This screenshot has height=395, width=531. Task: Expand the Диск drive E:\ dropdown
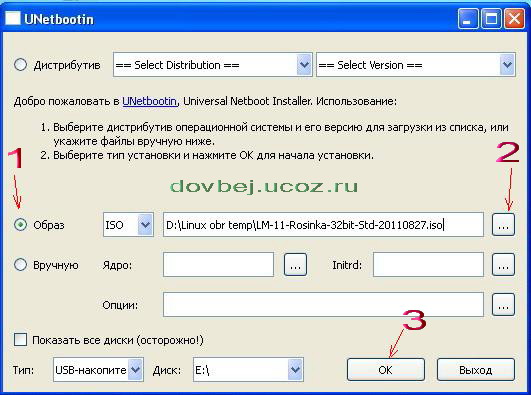click(x=248, y=369)
